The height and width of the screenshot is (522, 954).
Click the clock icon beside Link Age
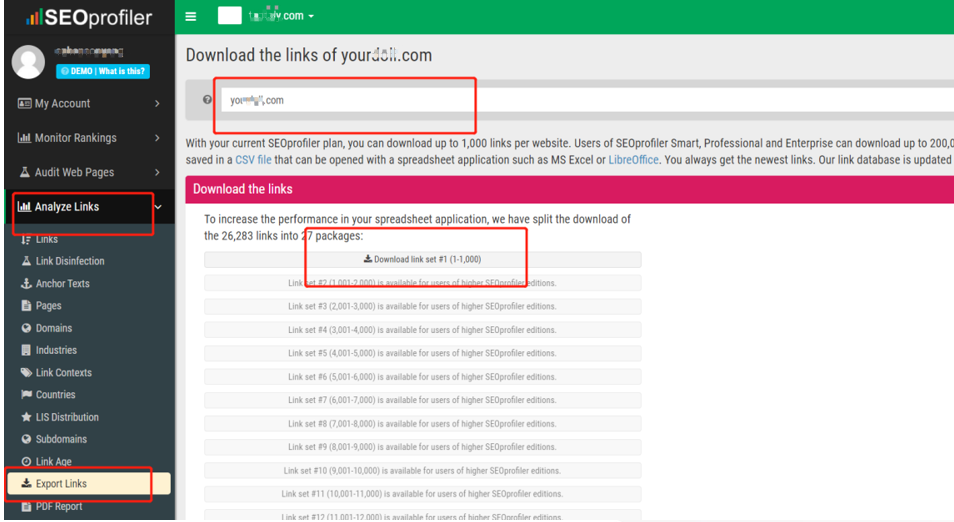click(x=26, y=461)
